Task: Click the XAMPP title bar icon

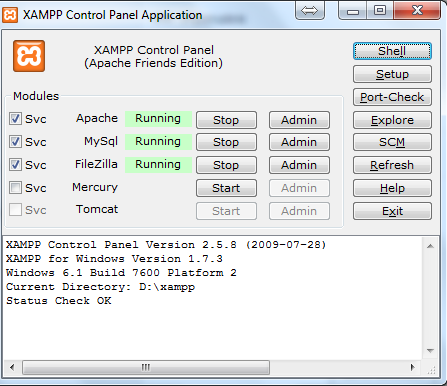Action: (x=10, y=15)
